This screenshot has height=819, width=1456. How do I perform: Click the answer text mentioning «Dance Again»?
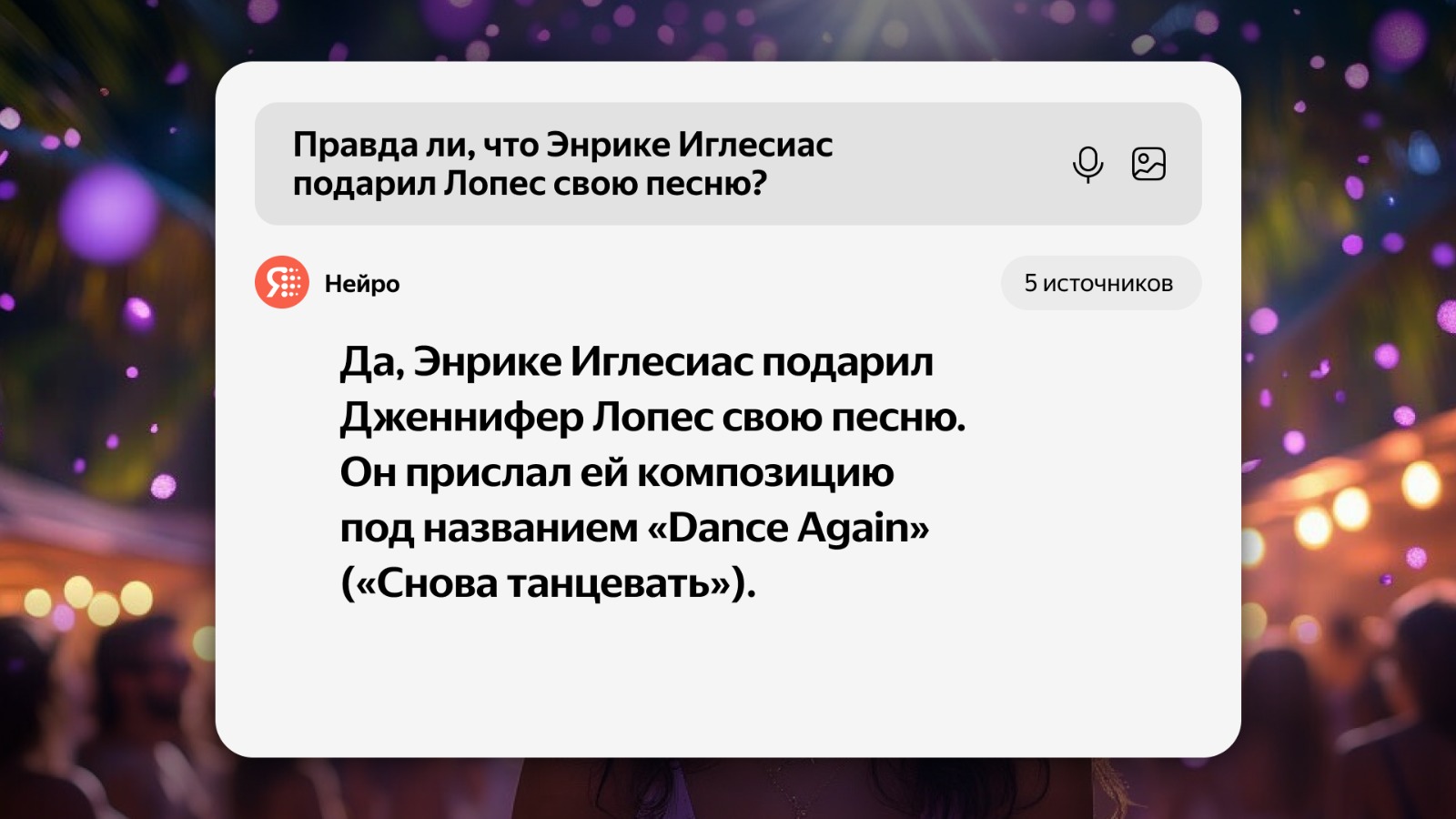point(634,528)
